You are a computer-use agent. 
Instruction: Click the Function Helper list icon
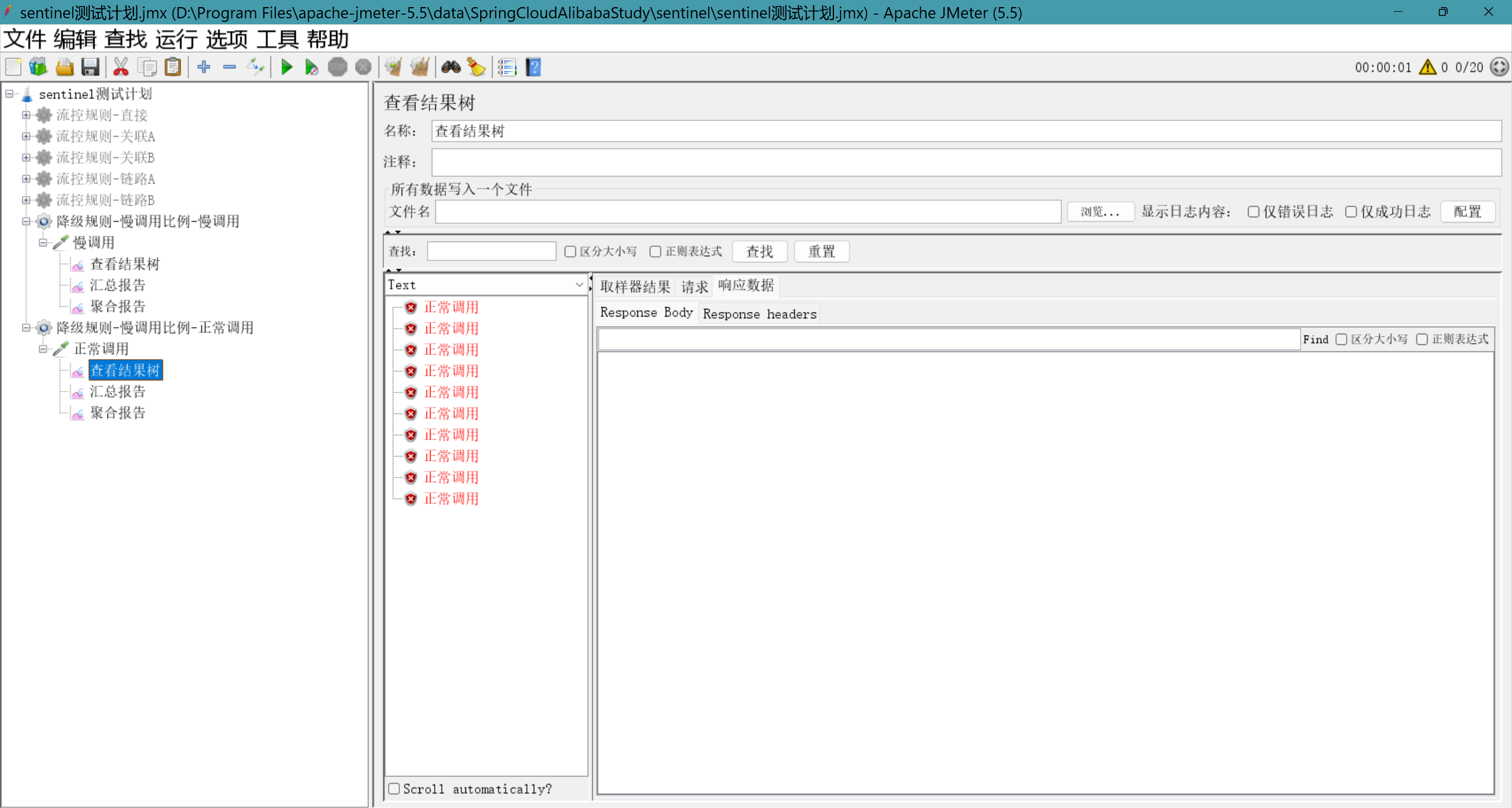(507, 67)
